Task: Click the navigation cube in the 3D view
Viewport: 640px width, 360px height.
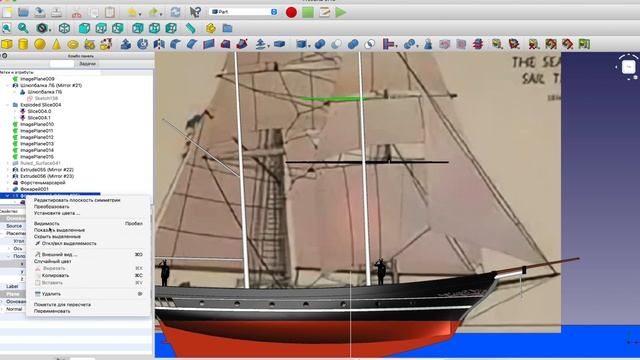Action: [x=628, y=67]
